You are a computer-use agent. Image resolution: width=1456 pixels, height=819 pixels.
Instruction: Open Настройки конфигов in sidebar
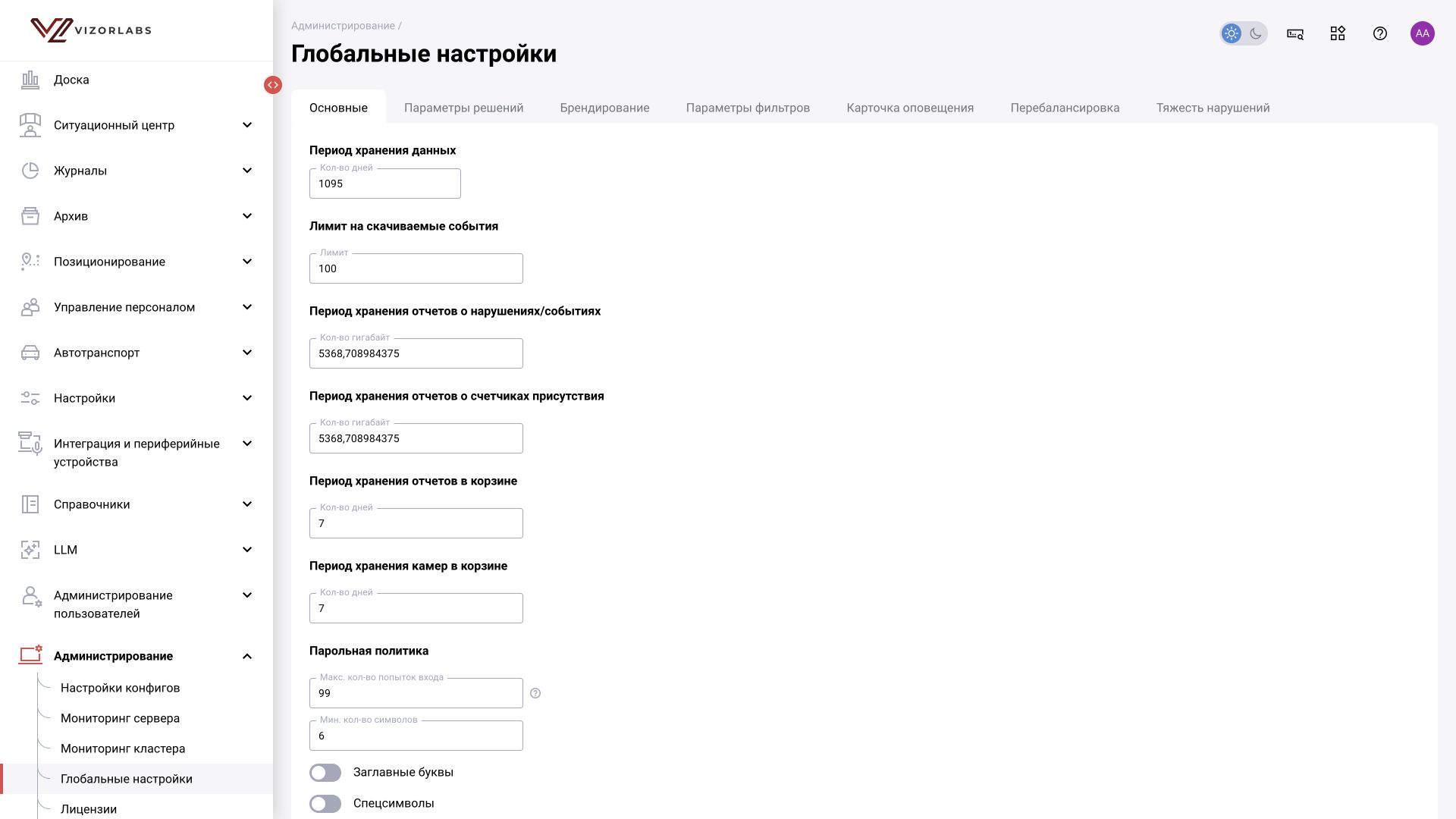[x=121, y=688]
